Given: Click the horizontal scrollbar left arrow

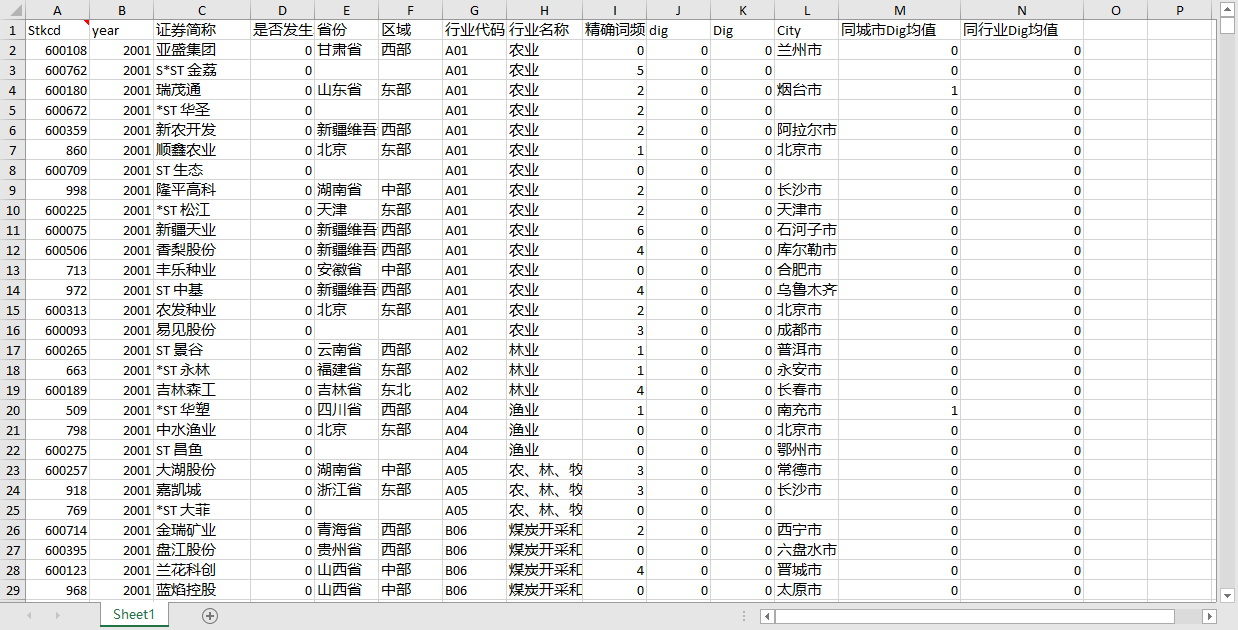Looking at the screenshot, I should click(767, 616).
